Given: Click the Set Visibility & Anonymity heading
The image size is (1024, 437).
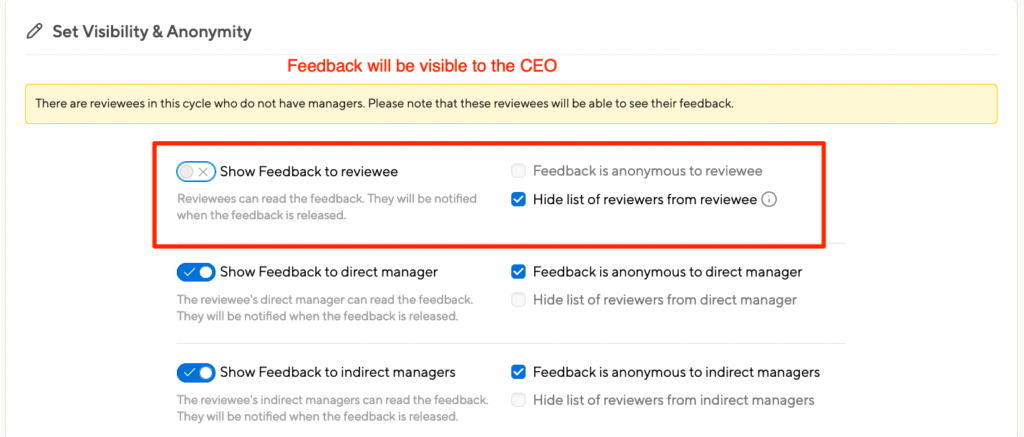Looking at the screenshot, I should pos(152,31).
